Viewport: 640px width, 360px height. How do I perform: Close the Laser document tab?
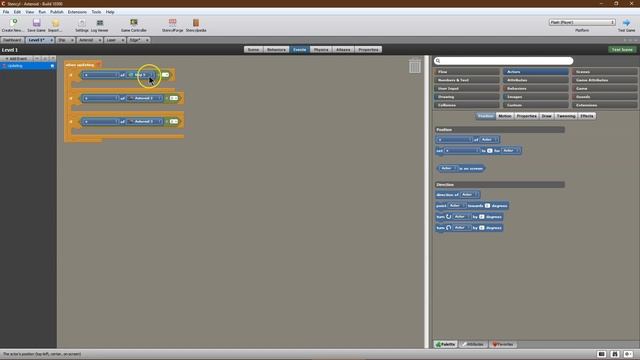tap(122, 40)
